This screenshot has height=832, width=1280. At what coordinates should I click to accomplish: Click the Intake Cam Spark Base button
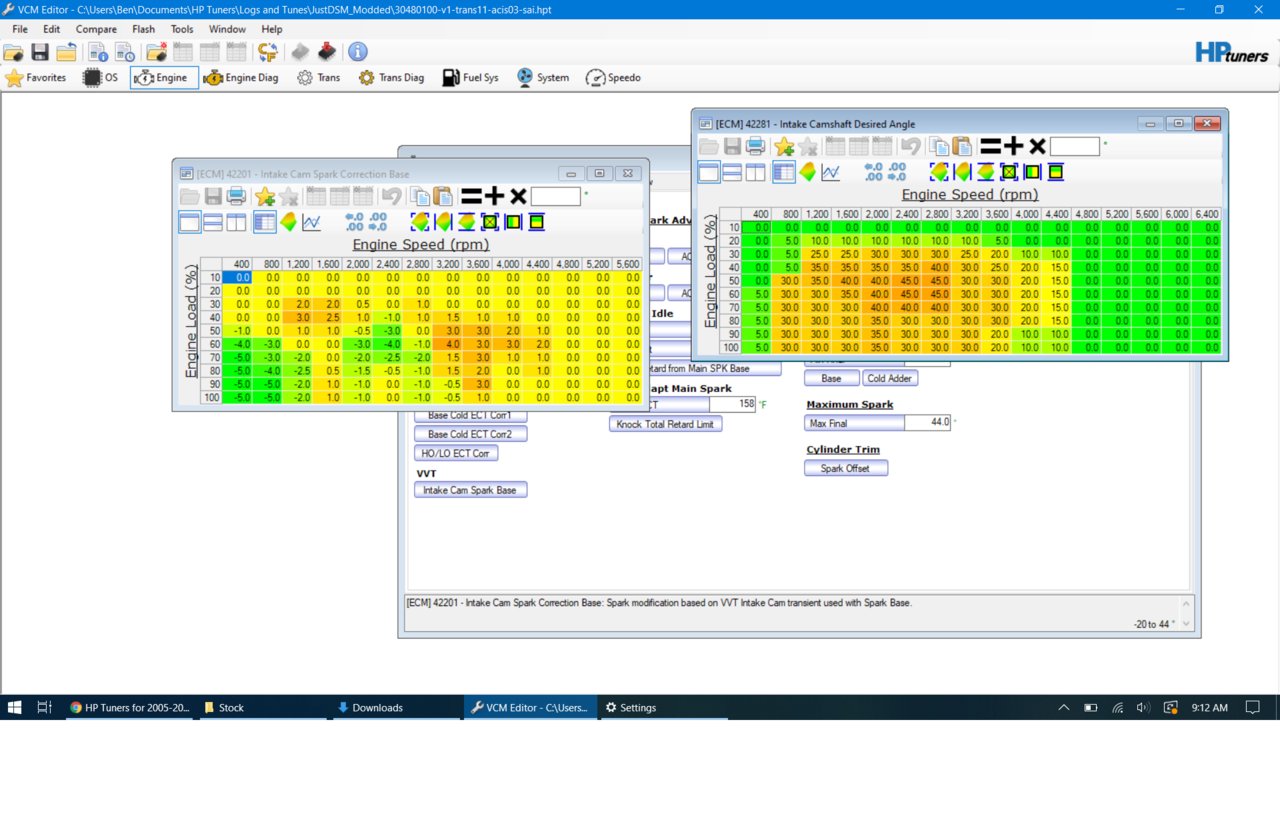click(x=470, y=490)
